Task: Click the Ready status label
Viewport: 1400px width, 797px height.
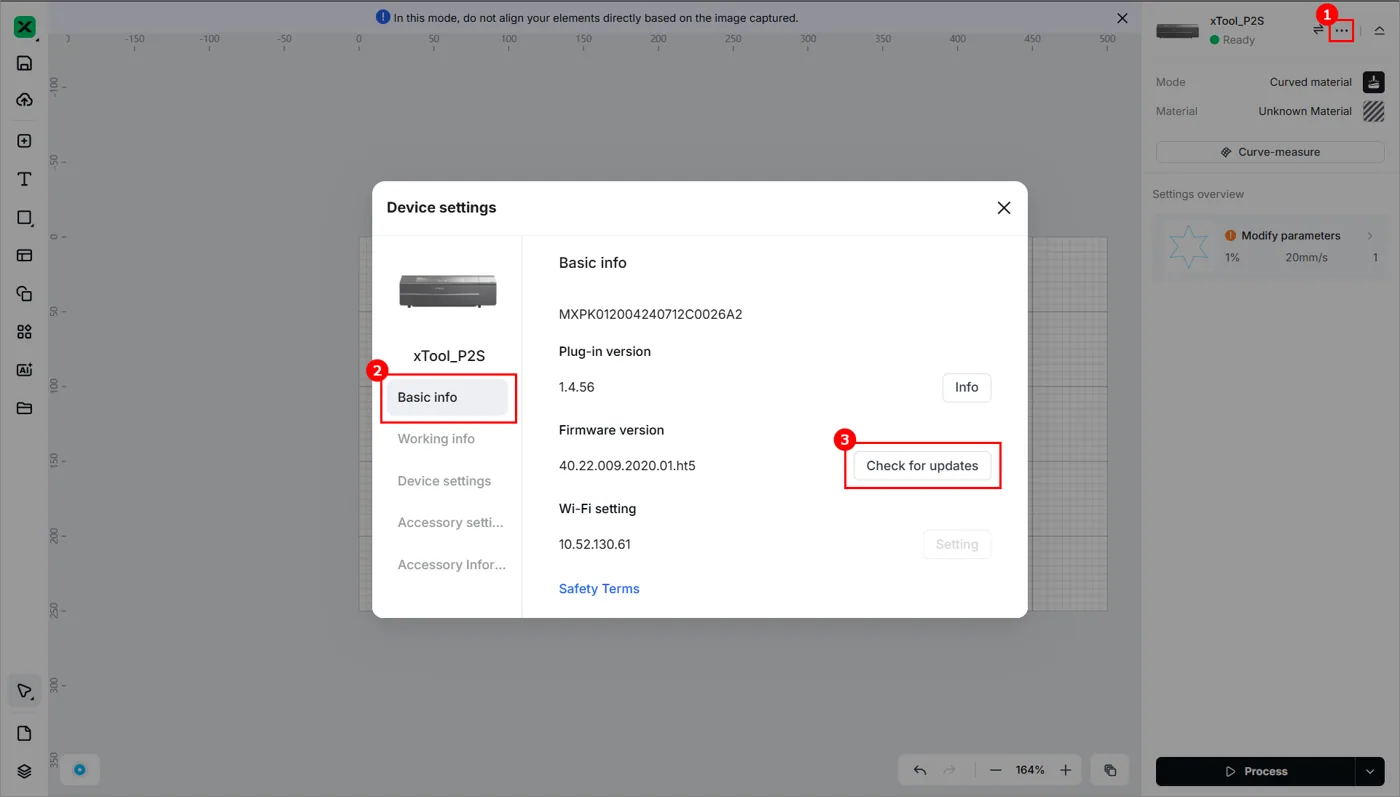Action: coord(1238,40)
